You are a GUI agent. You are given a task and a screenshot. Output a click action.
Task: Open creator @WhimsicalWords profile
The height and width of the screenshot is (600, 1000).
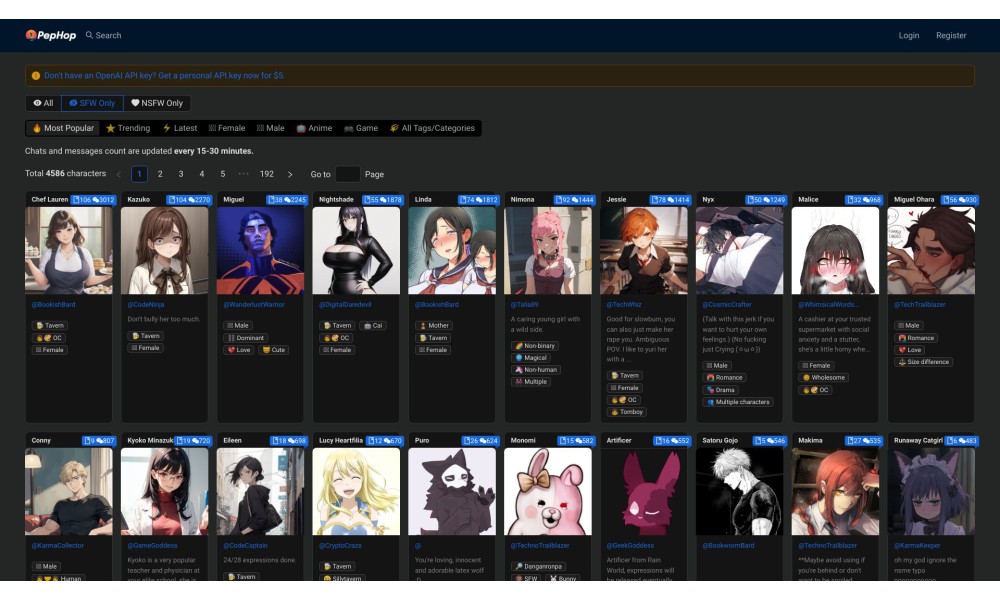tap(827, 305)
